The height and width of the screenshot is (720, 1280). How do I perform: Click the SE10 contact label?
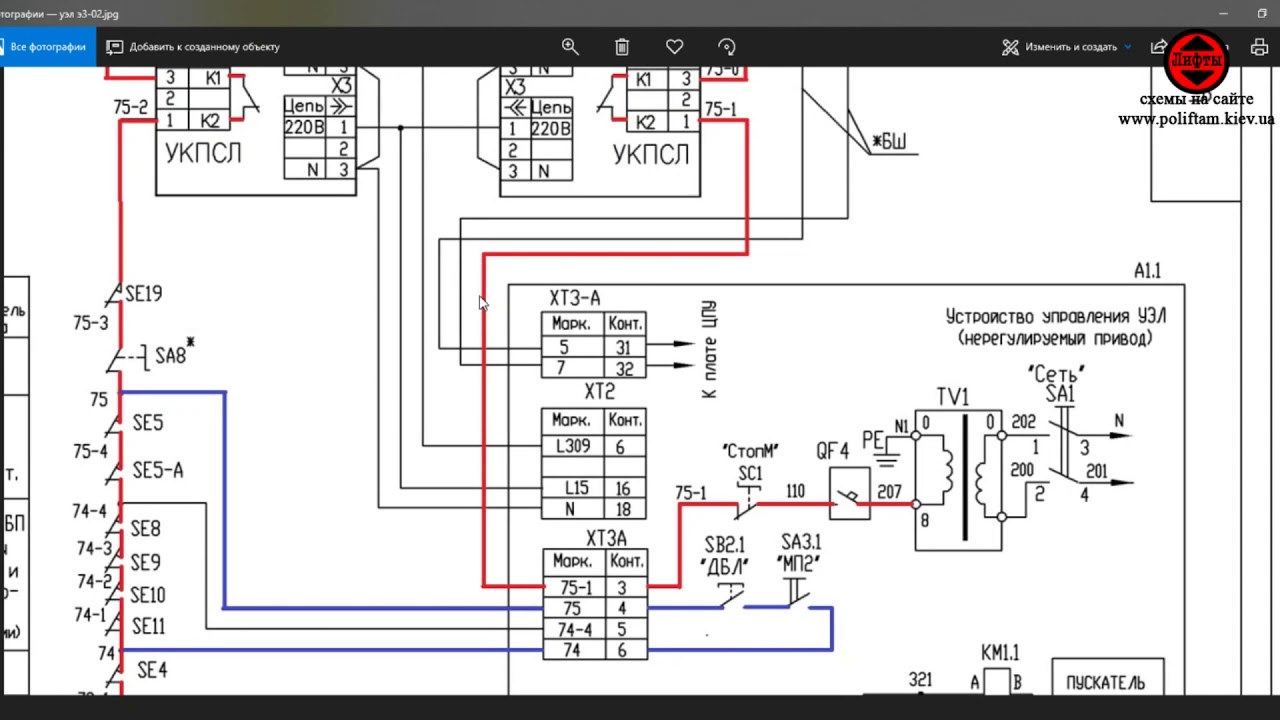tap(147, 596)
